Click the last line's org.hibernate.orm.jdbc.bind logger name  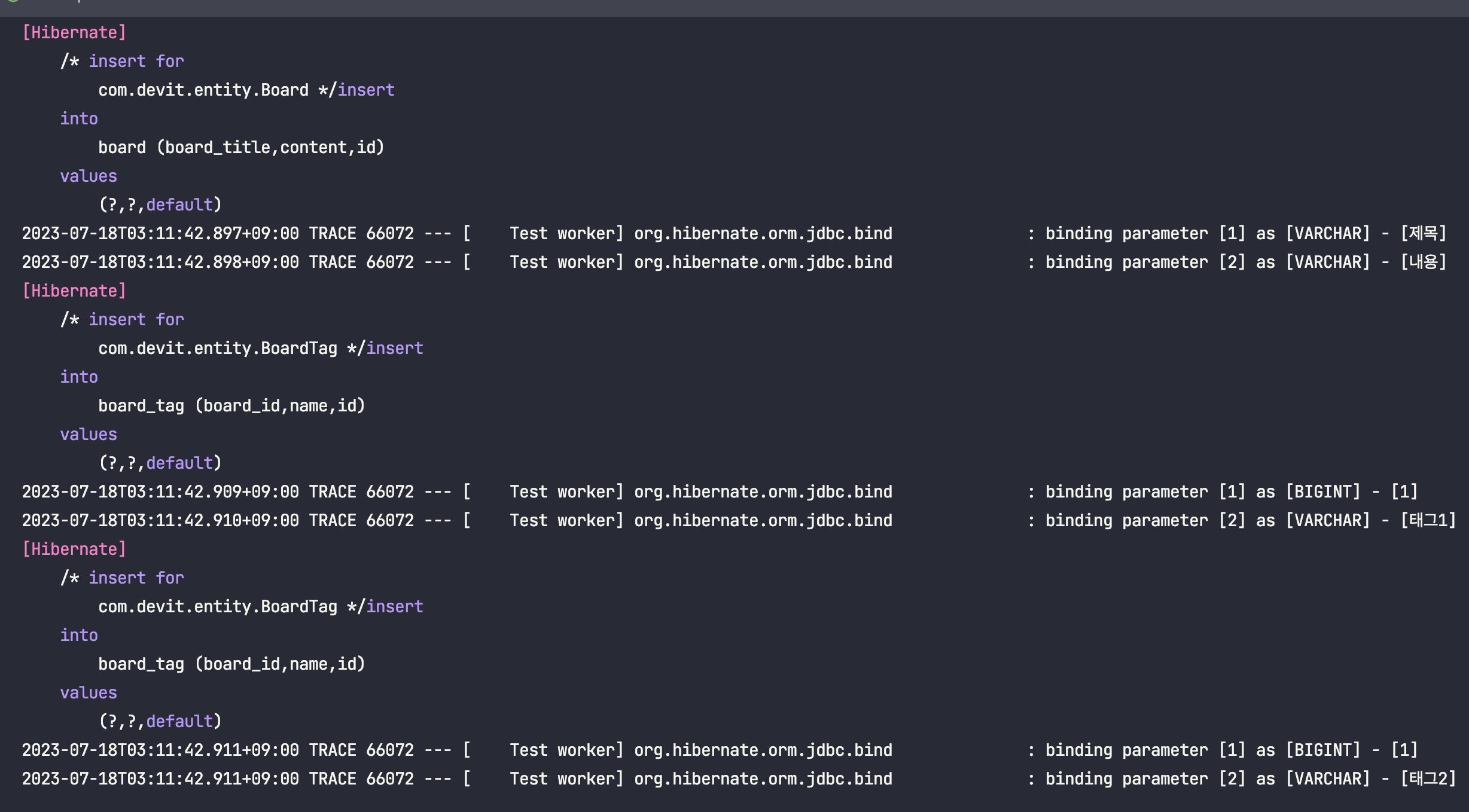(x=763, y=779)
